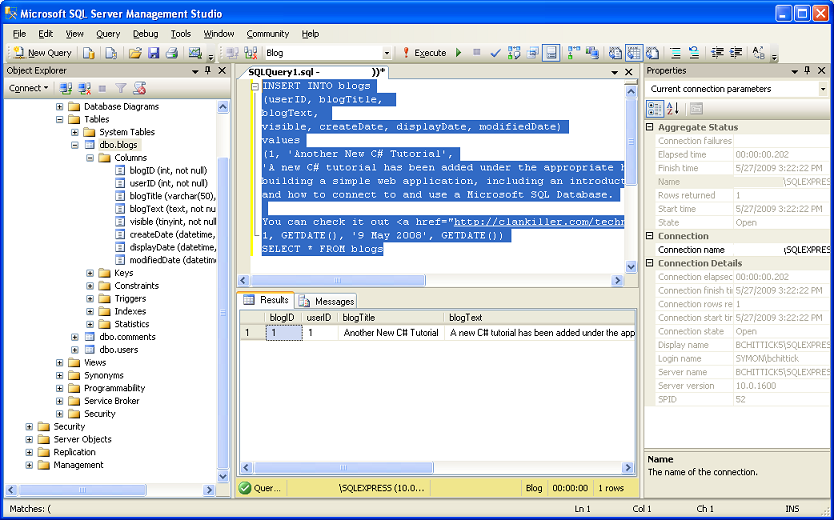Open the Query menu
The height and width of the screenshot is (520, 834).
coord(108,33)
